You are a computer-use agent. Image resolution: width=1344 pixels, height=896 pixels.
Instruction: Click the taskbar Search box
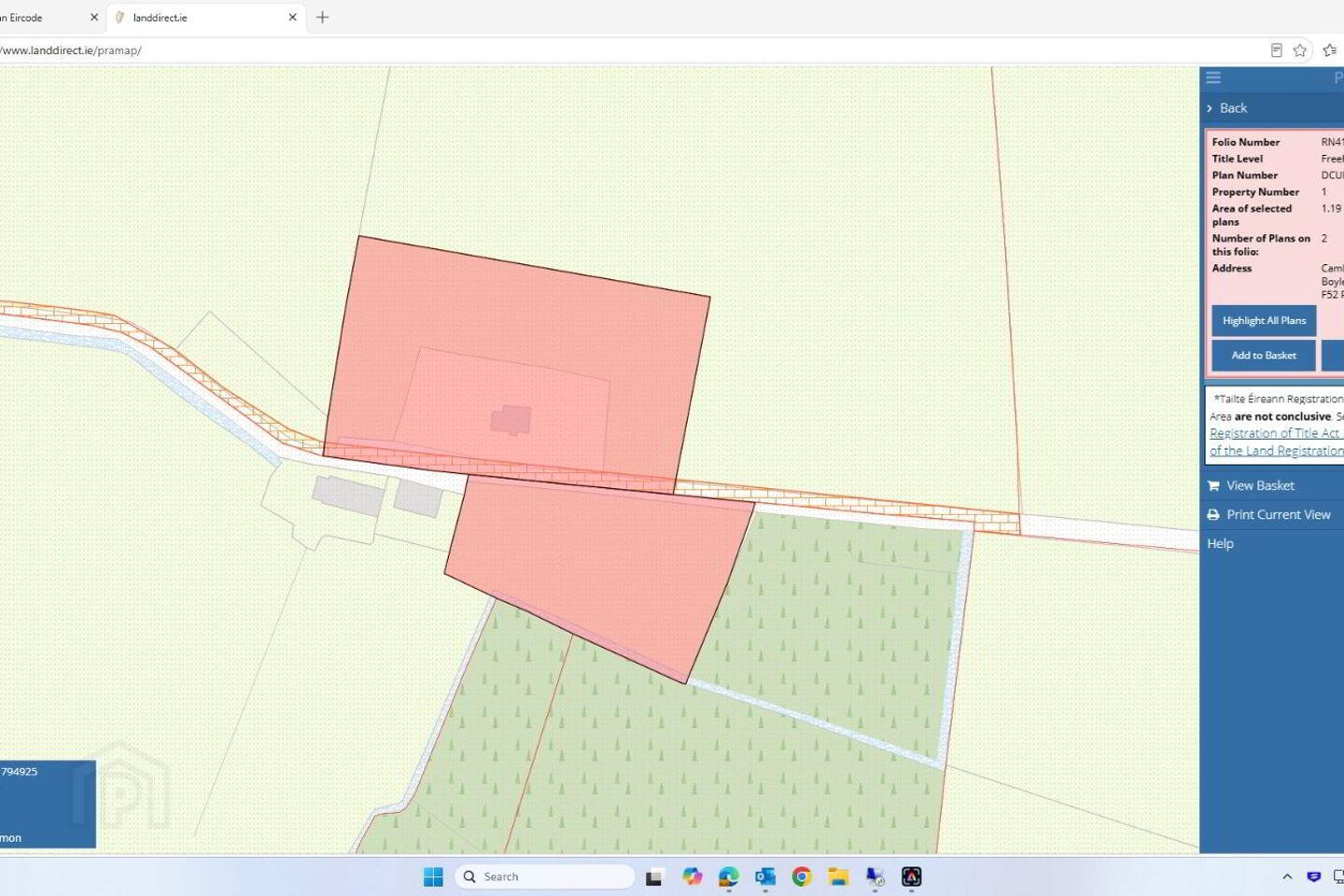click(x=545, y=876)
